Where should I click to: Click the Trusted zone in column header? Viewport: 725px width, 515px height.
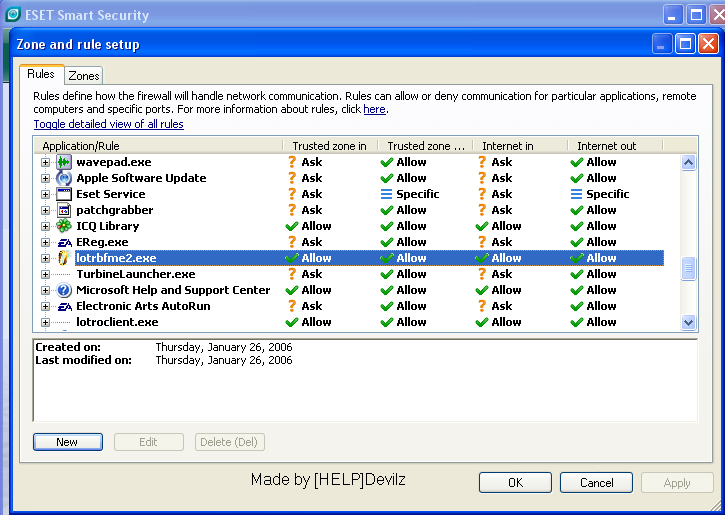click(330, 146)
